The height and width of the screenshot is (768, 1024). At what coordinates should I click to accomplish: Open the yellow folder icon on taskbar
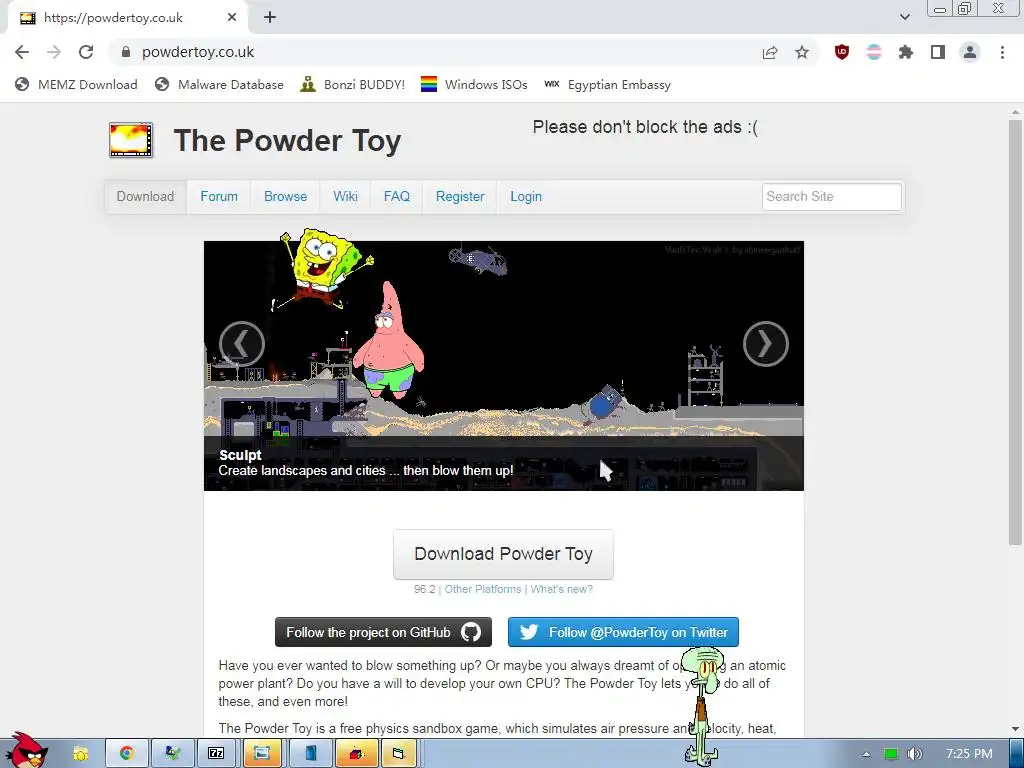80,754
